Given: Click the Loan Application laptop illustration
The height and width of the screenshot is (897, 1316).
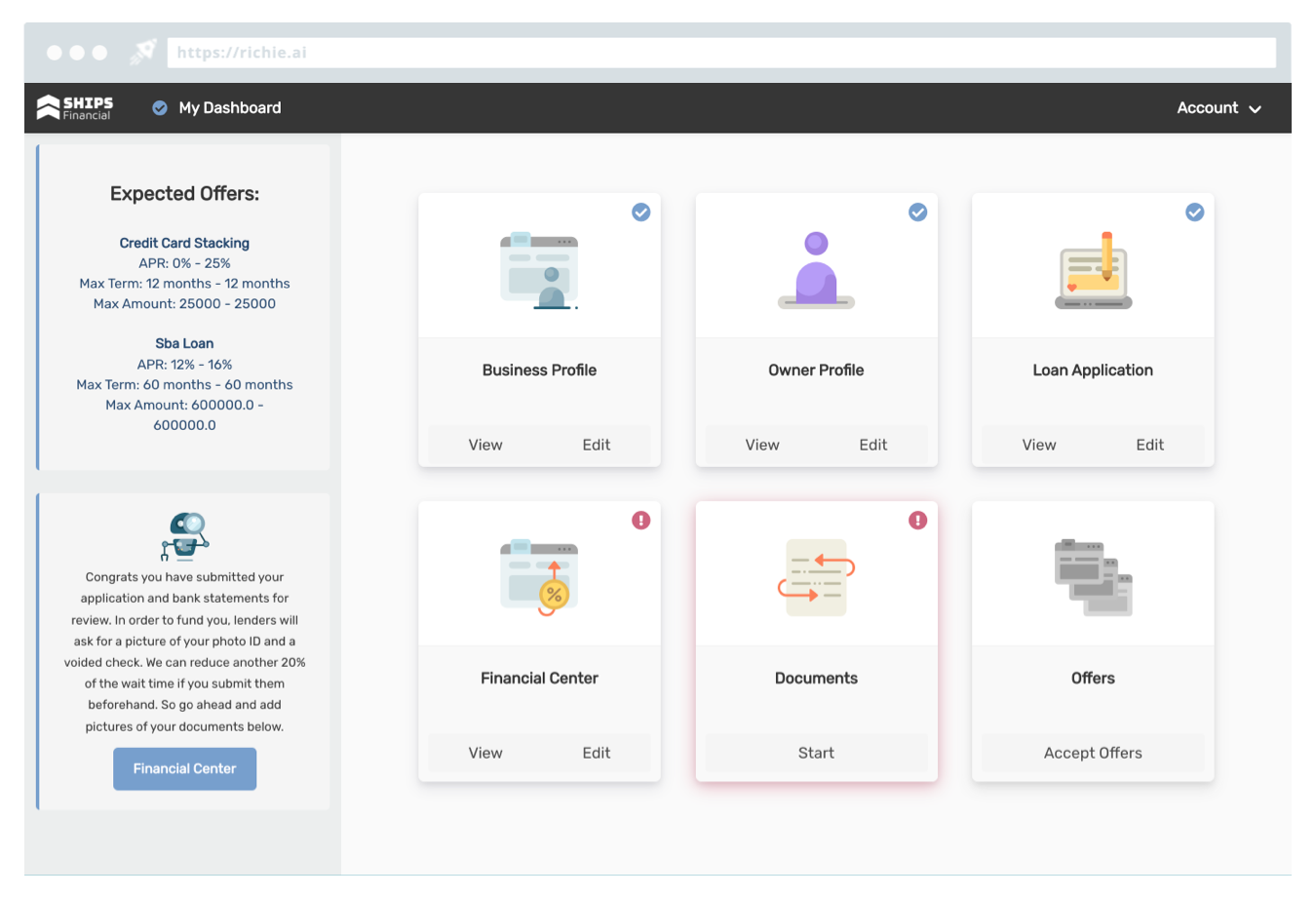Looking at the screenshot, I should (x=1093, y=270).
